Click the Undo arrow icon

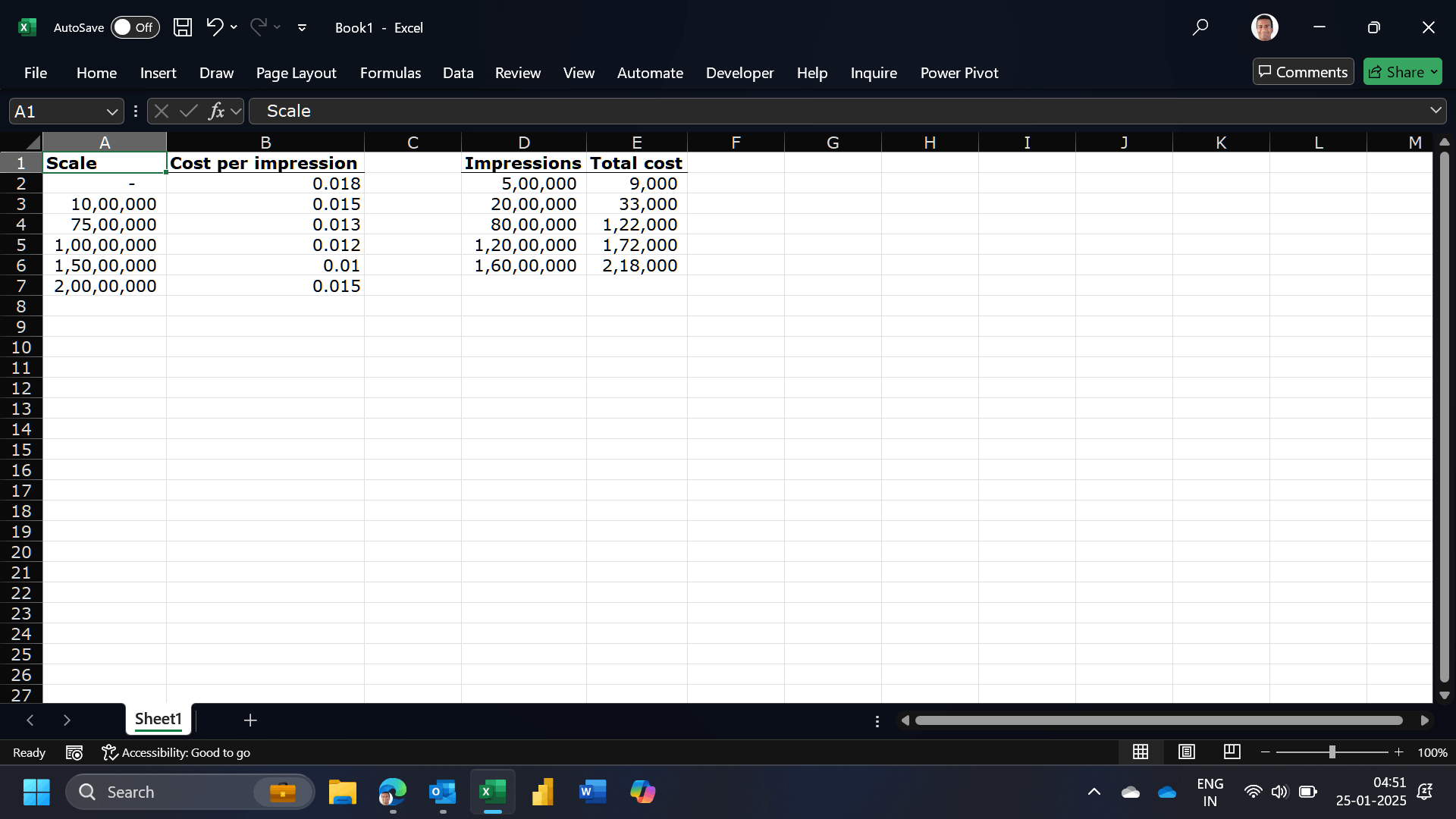click(215, 27)
